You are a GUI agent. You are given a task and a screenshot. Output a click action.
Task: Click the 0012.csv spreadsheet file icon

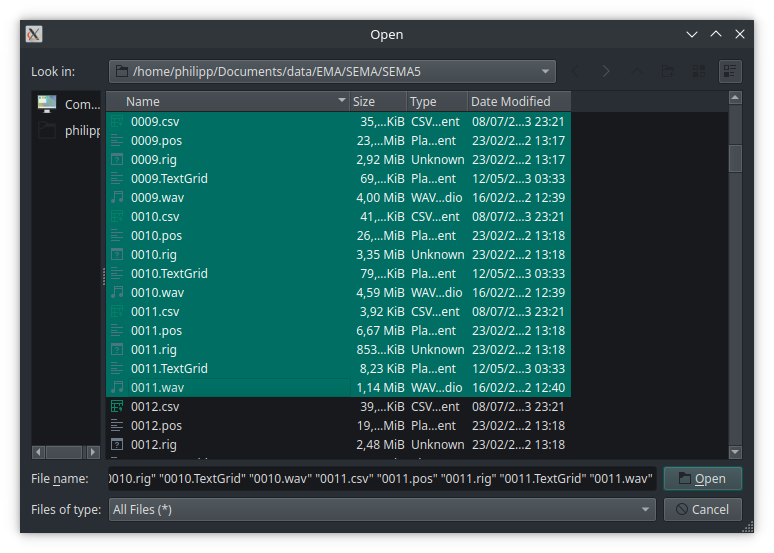click(117, 407)
